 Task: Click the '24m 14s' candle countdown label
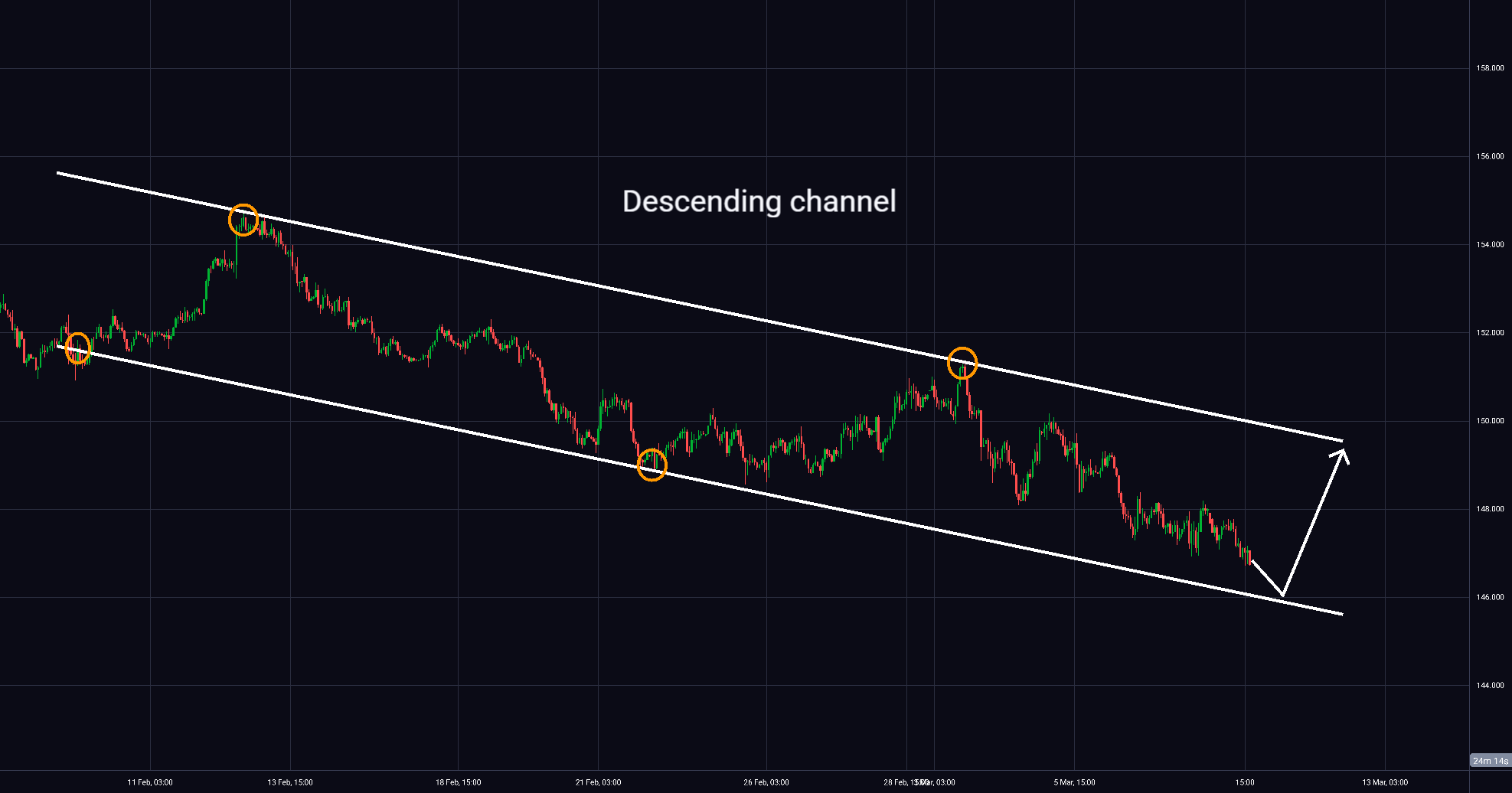[1490, 761]
